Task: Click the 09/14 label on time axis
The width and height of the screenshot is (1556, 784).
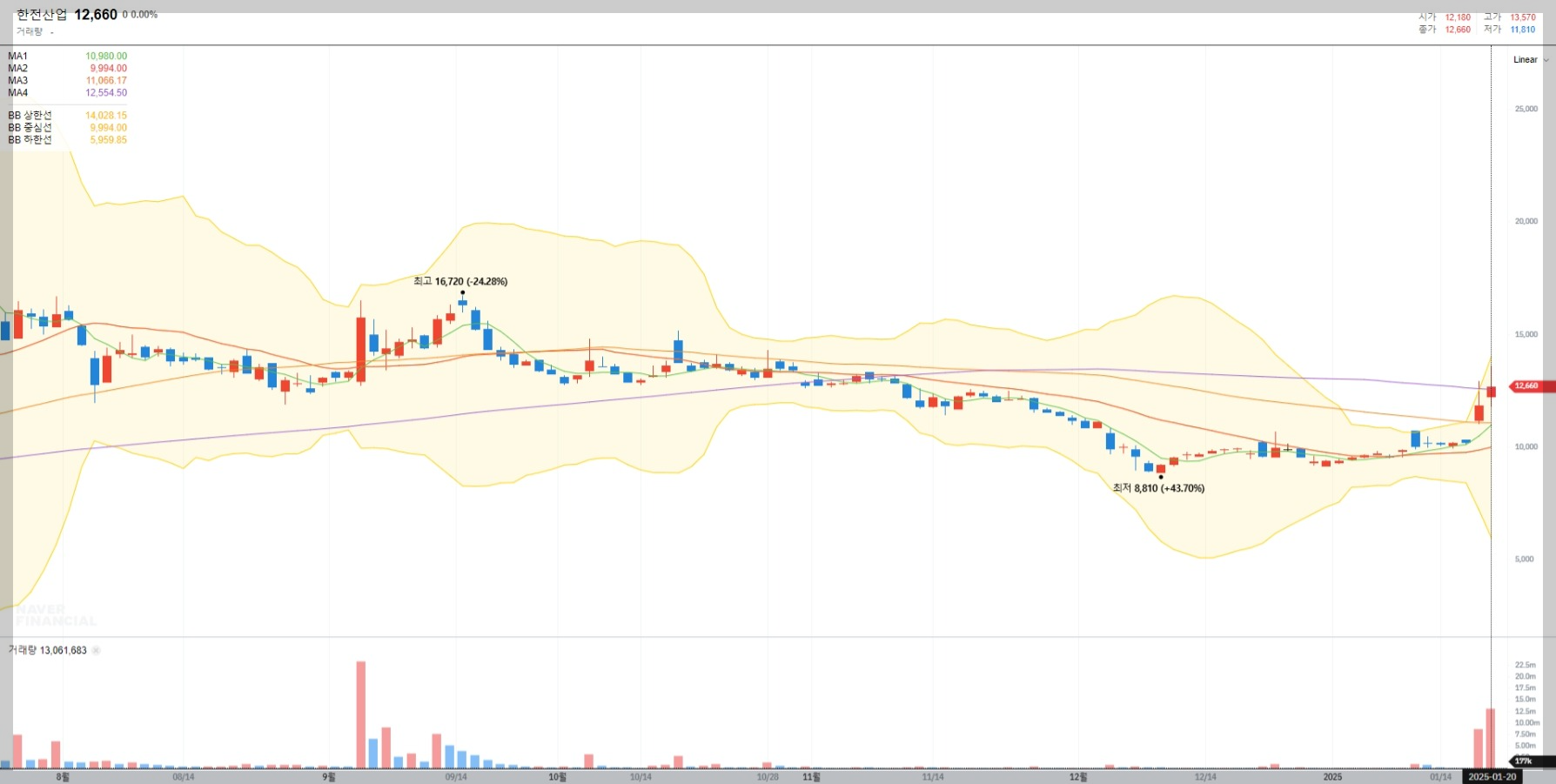Action: click(456, 776)
